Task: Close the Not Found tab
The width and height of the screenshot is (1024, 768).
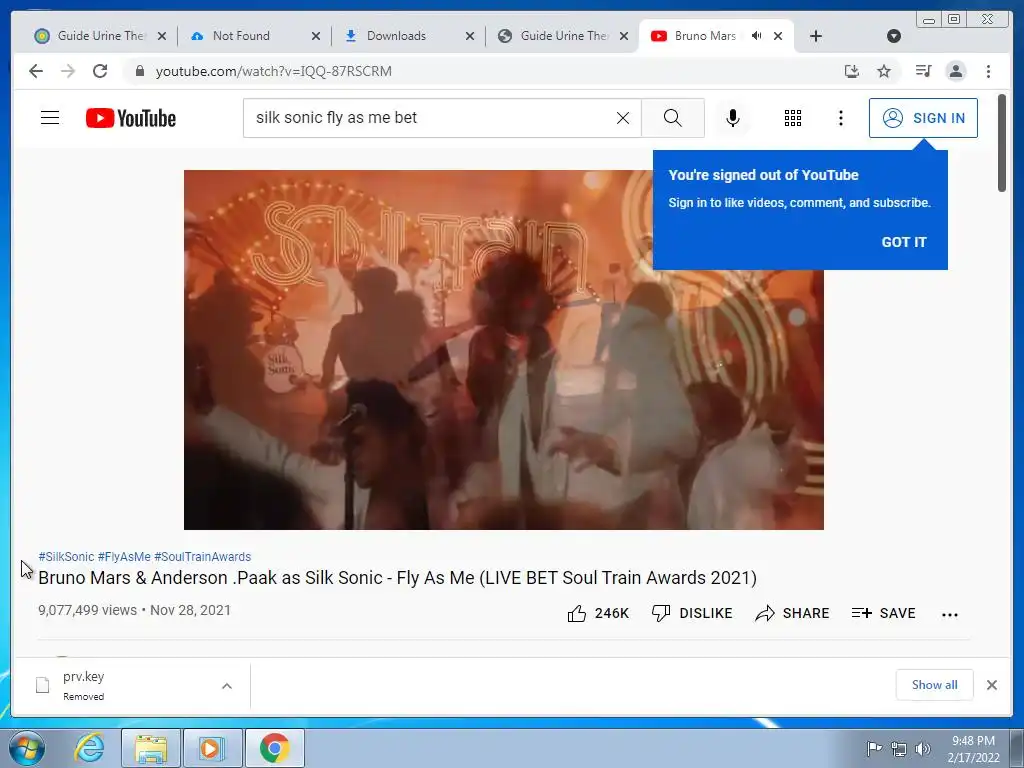Action: click(x=315, y=36)
